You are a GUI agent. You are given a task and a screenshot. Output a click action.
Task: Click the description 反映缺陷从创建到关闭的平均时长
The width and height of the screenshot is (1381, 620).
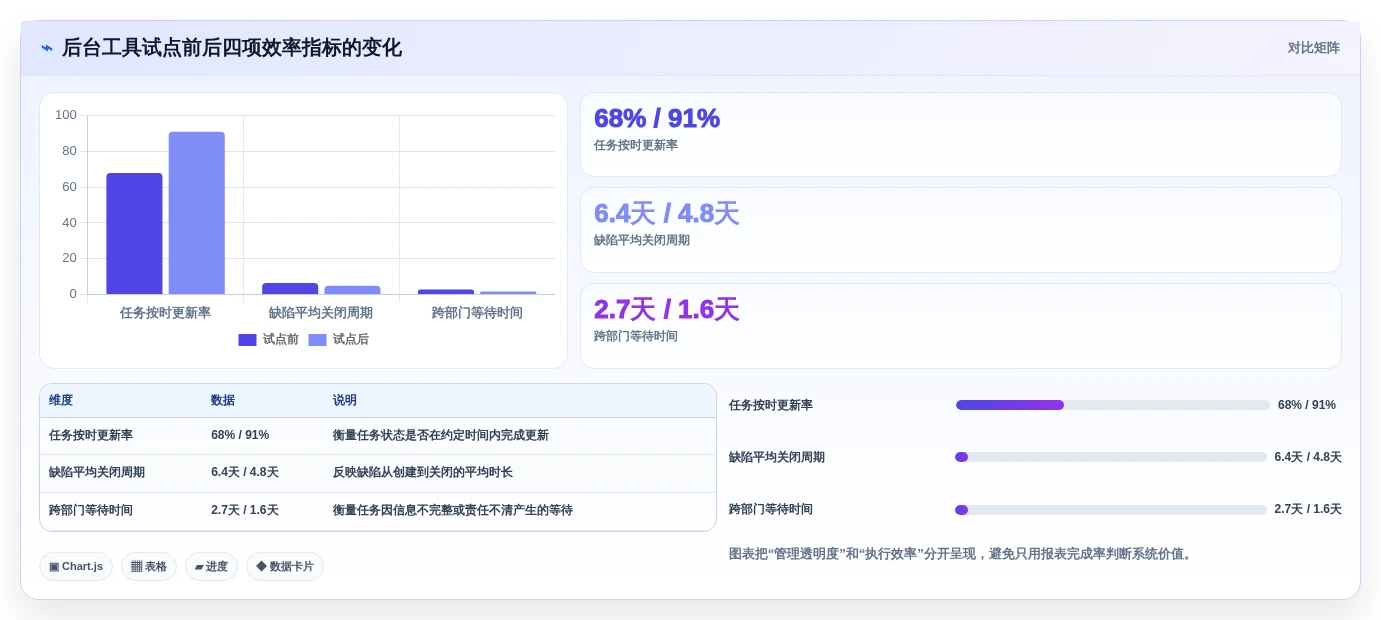pos(423,472)
